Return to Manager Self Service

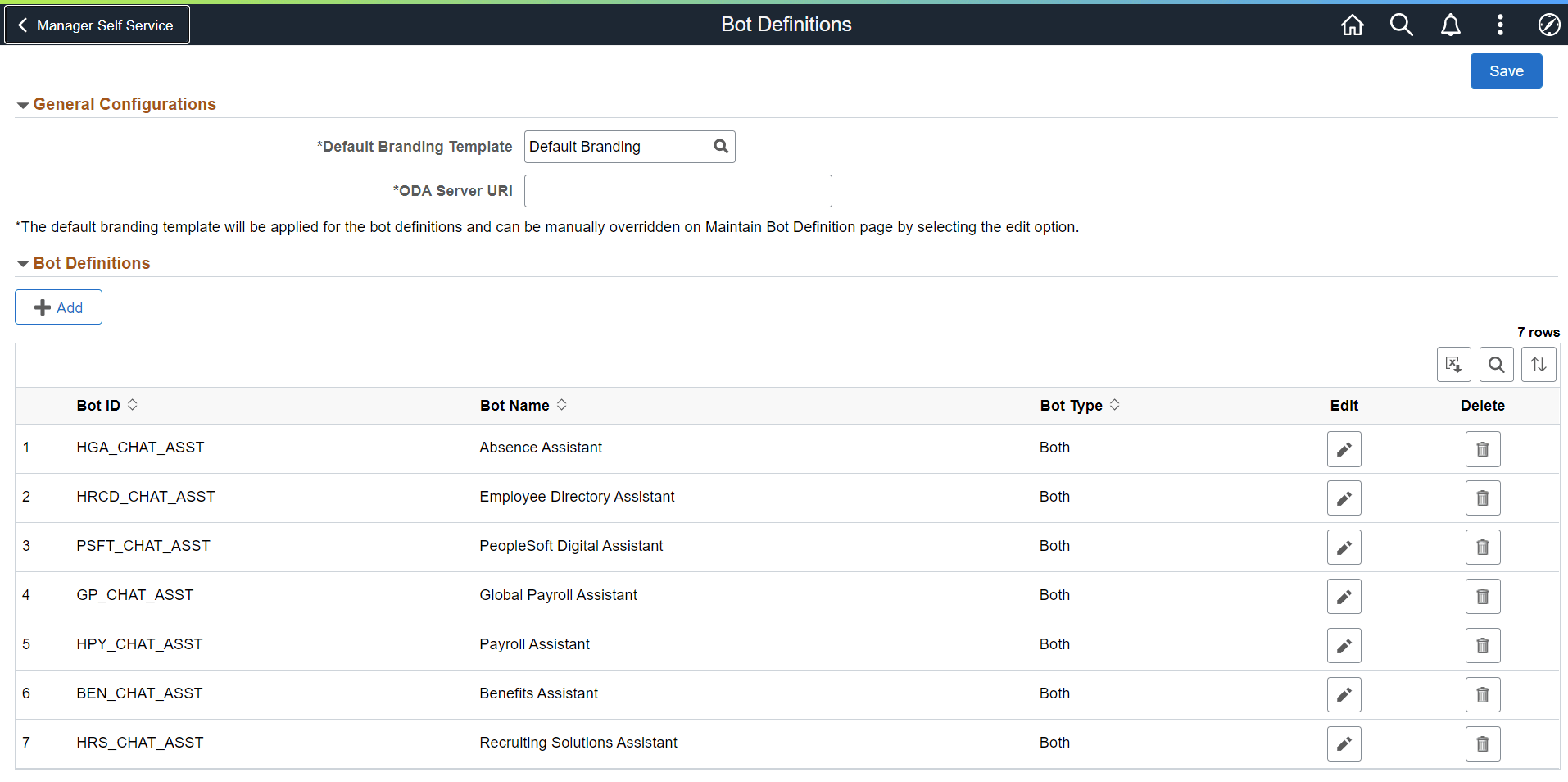pos(96,25)
